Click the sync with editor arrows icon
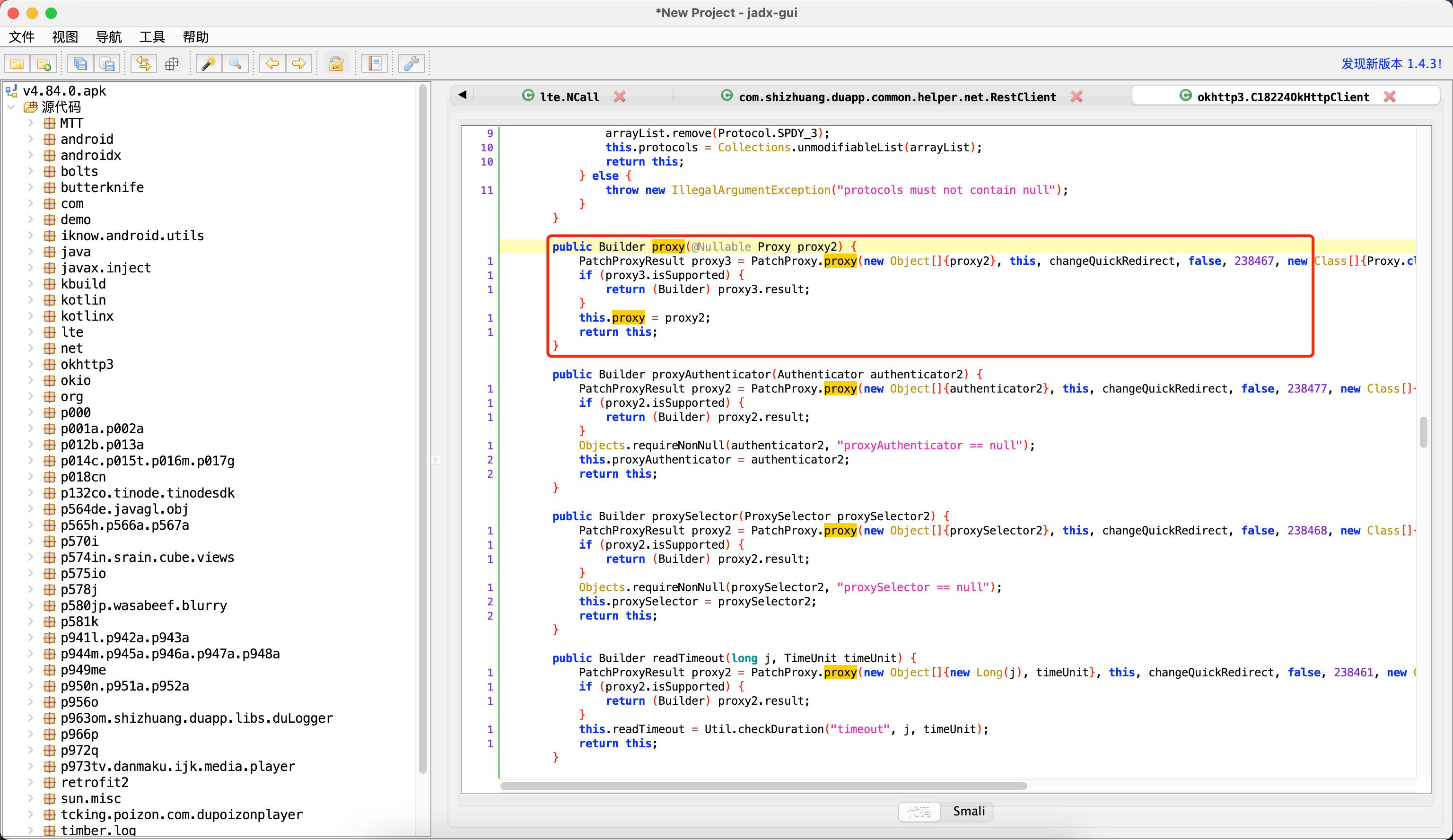This screenshot has width=1453, height=840. pyautogui.click(x=144, y=63)
